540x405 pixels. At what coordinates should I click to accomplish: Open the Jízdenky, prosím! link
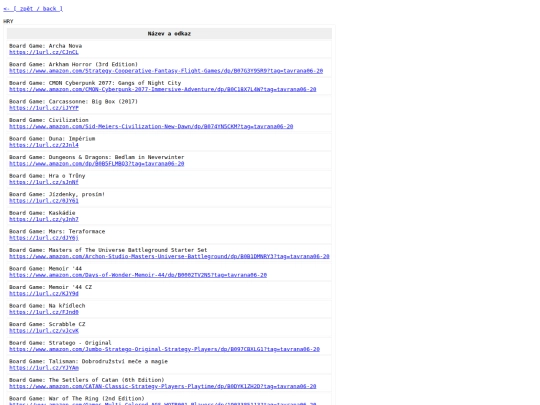[44, 201]
